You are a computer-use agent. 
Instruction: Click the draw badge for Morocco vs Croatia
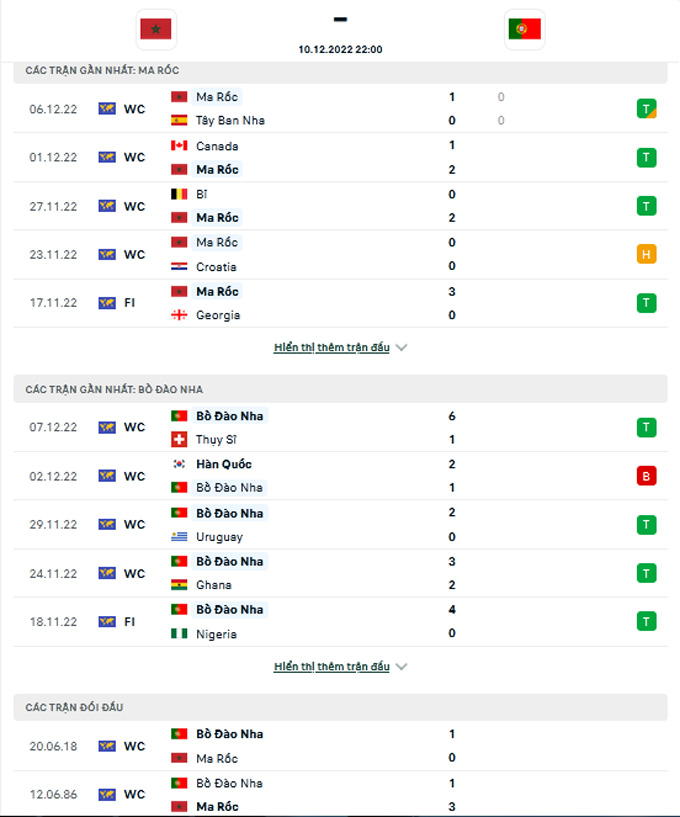646,254
